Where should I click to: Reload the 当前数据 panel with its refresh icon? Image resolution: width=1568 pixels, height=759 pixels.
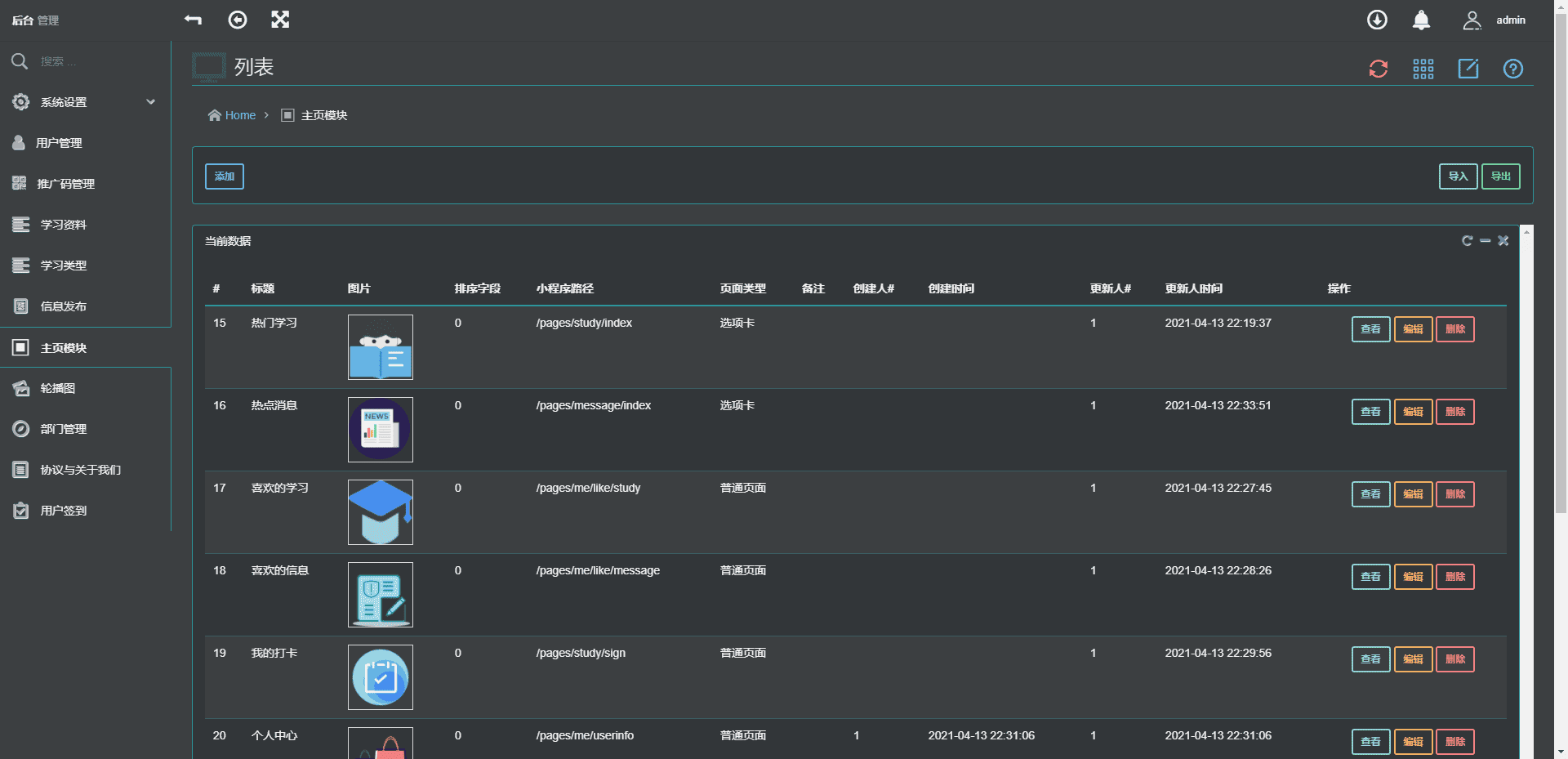[x=1467, y=241]
